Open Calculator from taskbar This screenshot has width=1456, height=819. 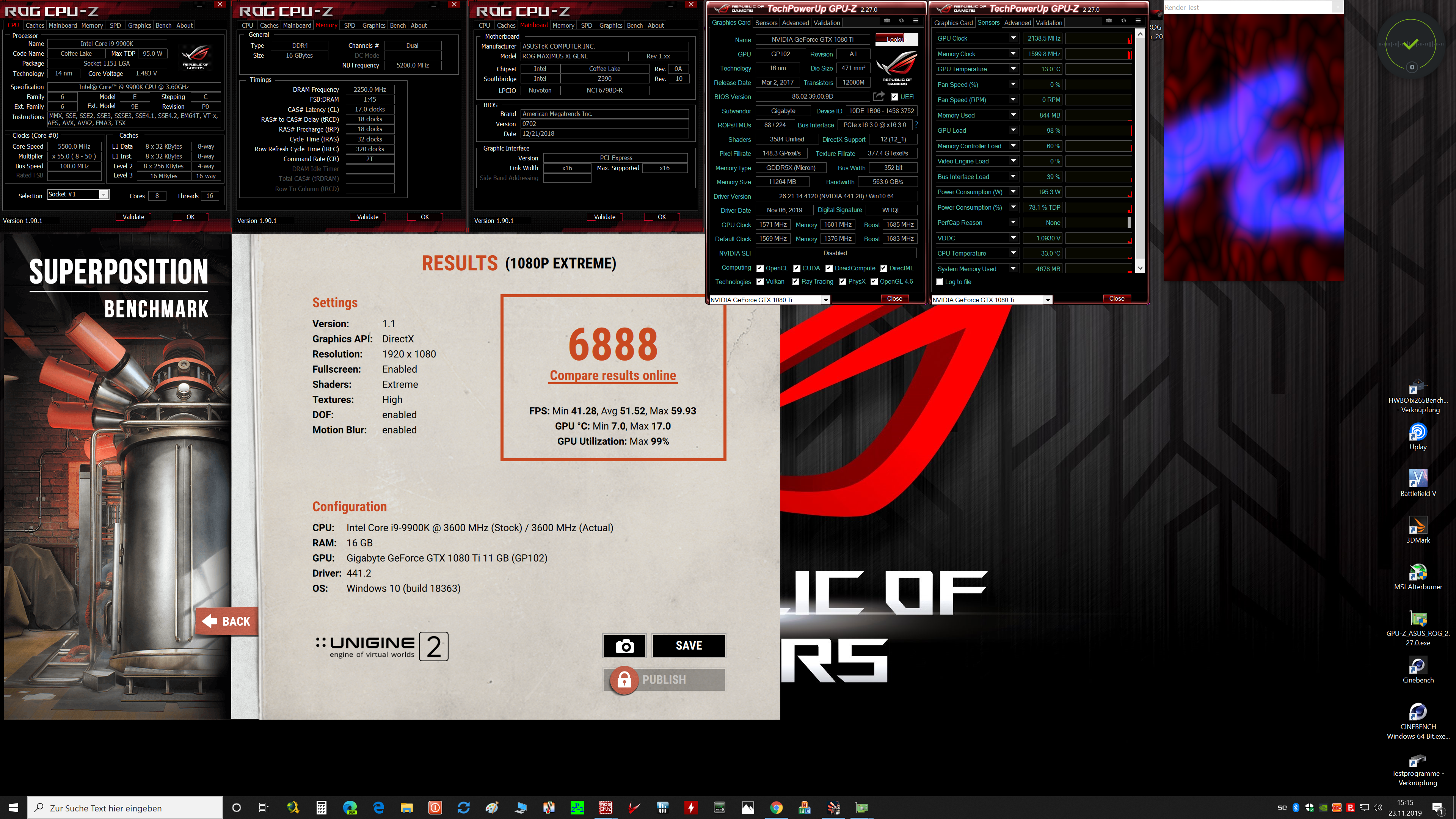[x=321, y=807]
